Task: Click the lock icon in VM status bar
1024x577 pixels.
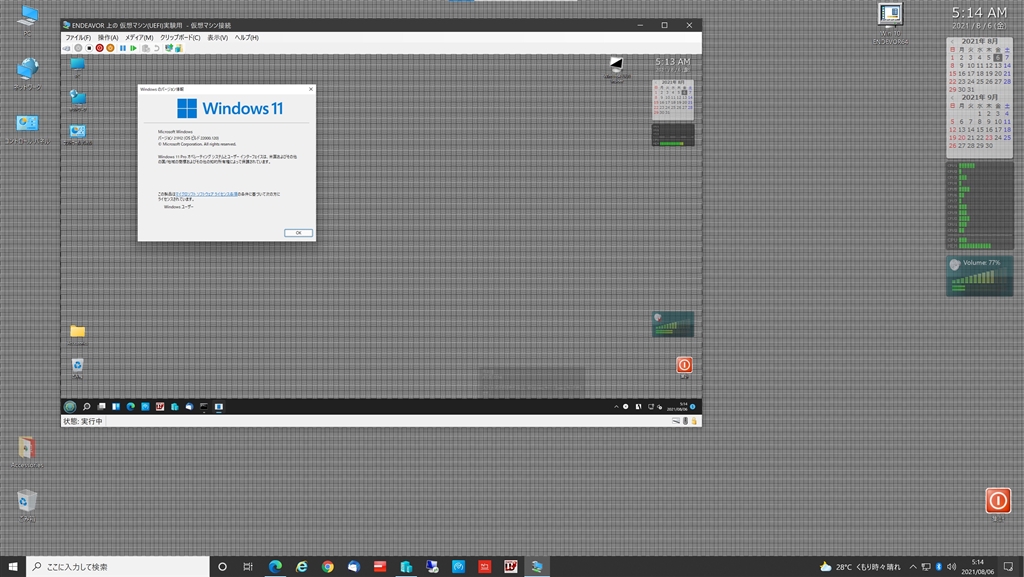Action: point(694,422)
